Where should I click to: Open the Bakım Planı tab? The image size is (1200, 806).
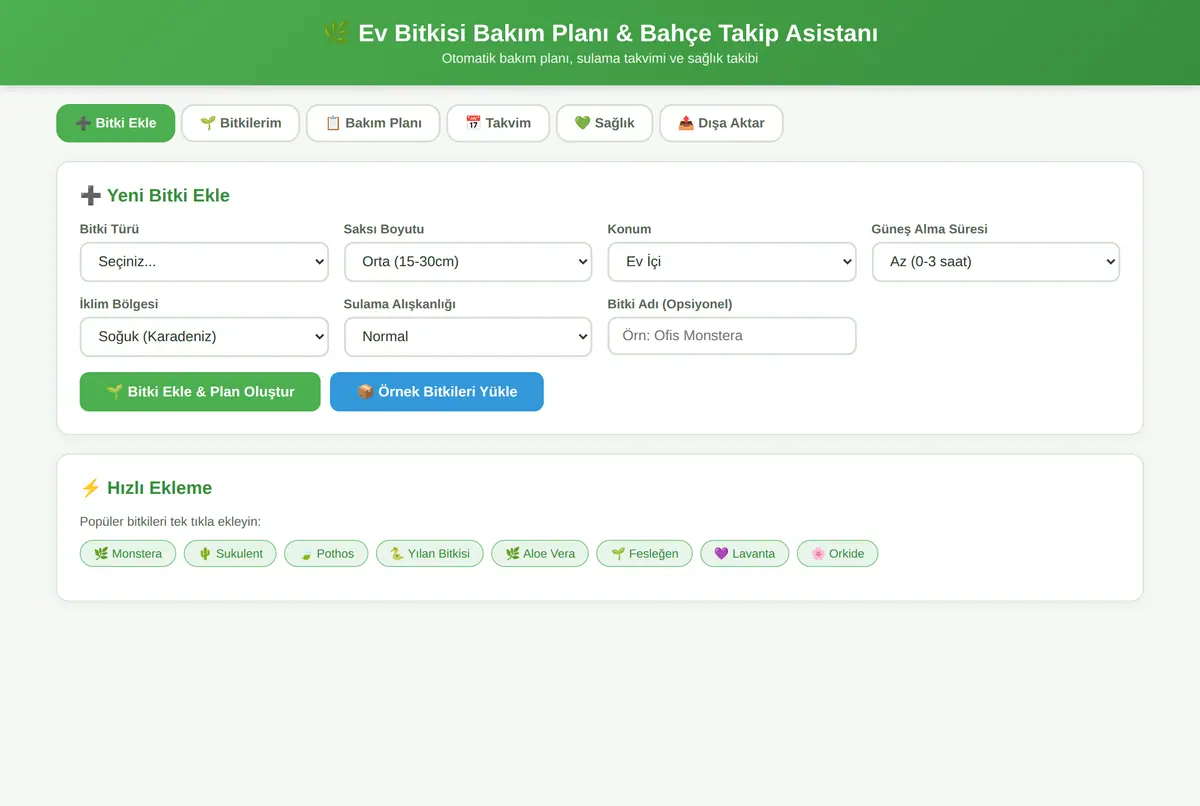373,123
